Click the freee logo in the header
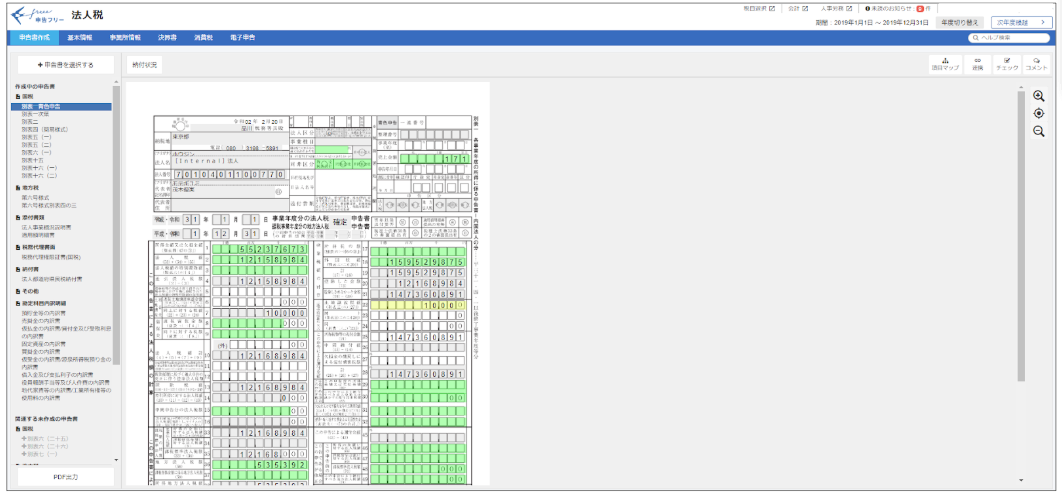This screenshot has width=1062, height=497. (x=37, y=15)
